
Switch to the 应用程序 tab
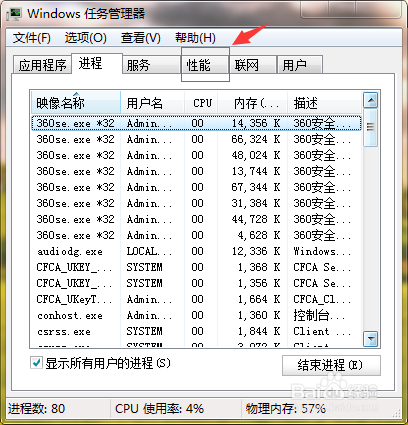42,65
